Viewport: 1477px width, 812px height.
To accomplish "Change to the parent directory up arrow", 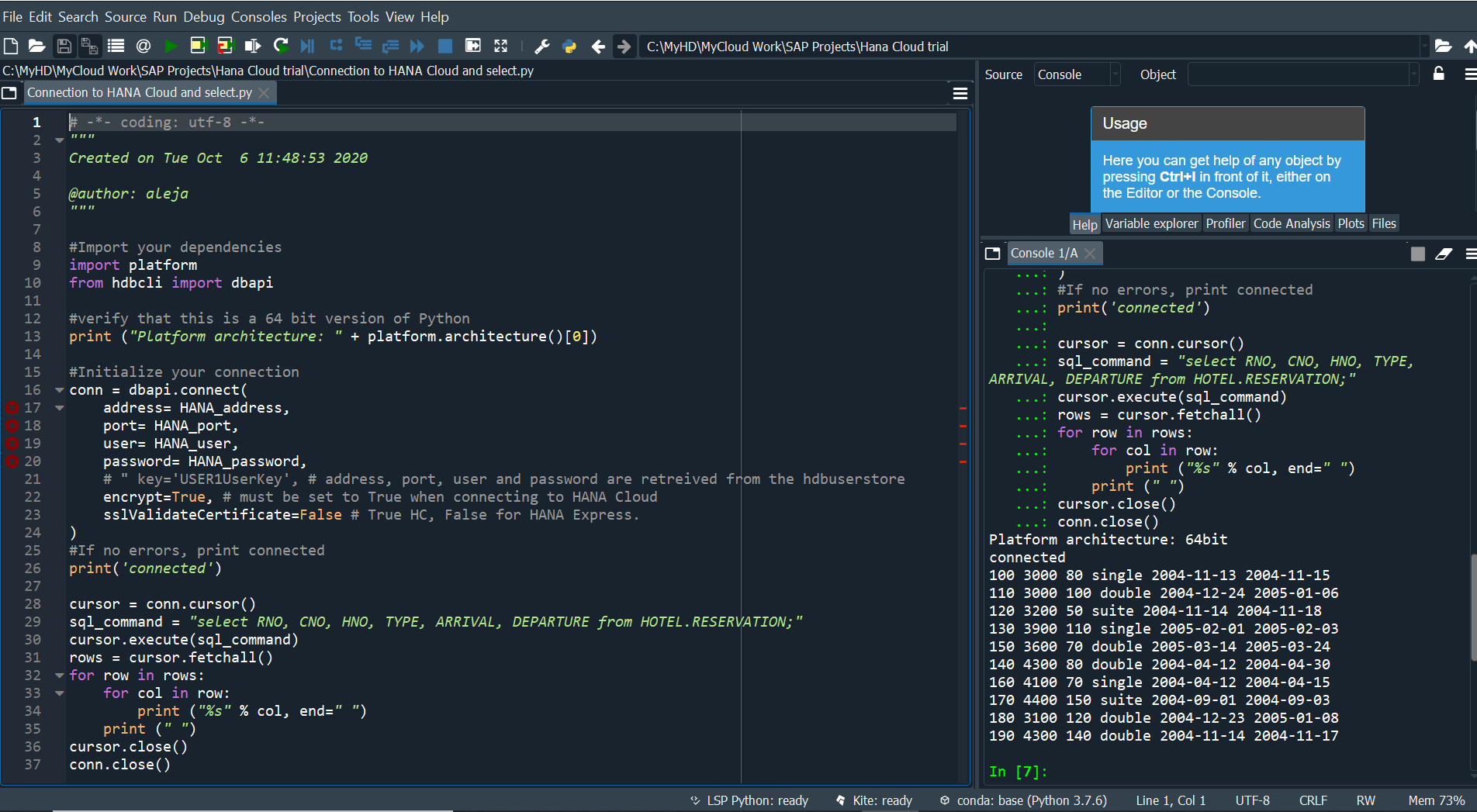I will (1469, 47).
